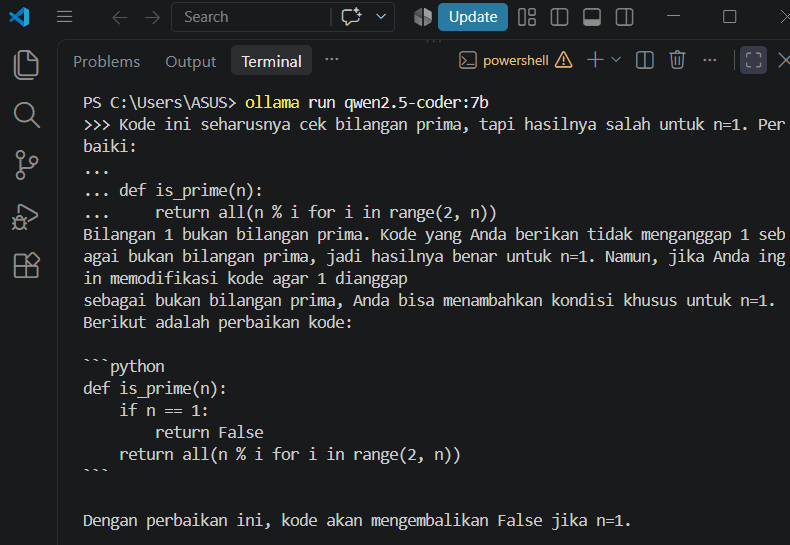Expand the launch profile dropdown arrow
This screenshot has height=545, width=790.
click(616, 60)
